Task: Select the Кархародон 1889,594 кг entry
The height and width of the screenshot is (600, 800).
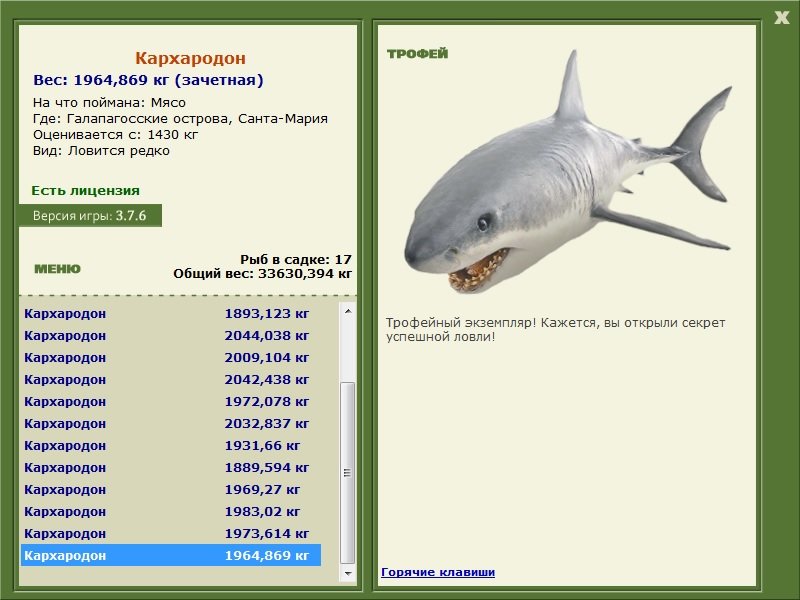Action: (170, 467)
